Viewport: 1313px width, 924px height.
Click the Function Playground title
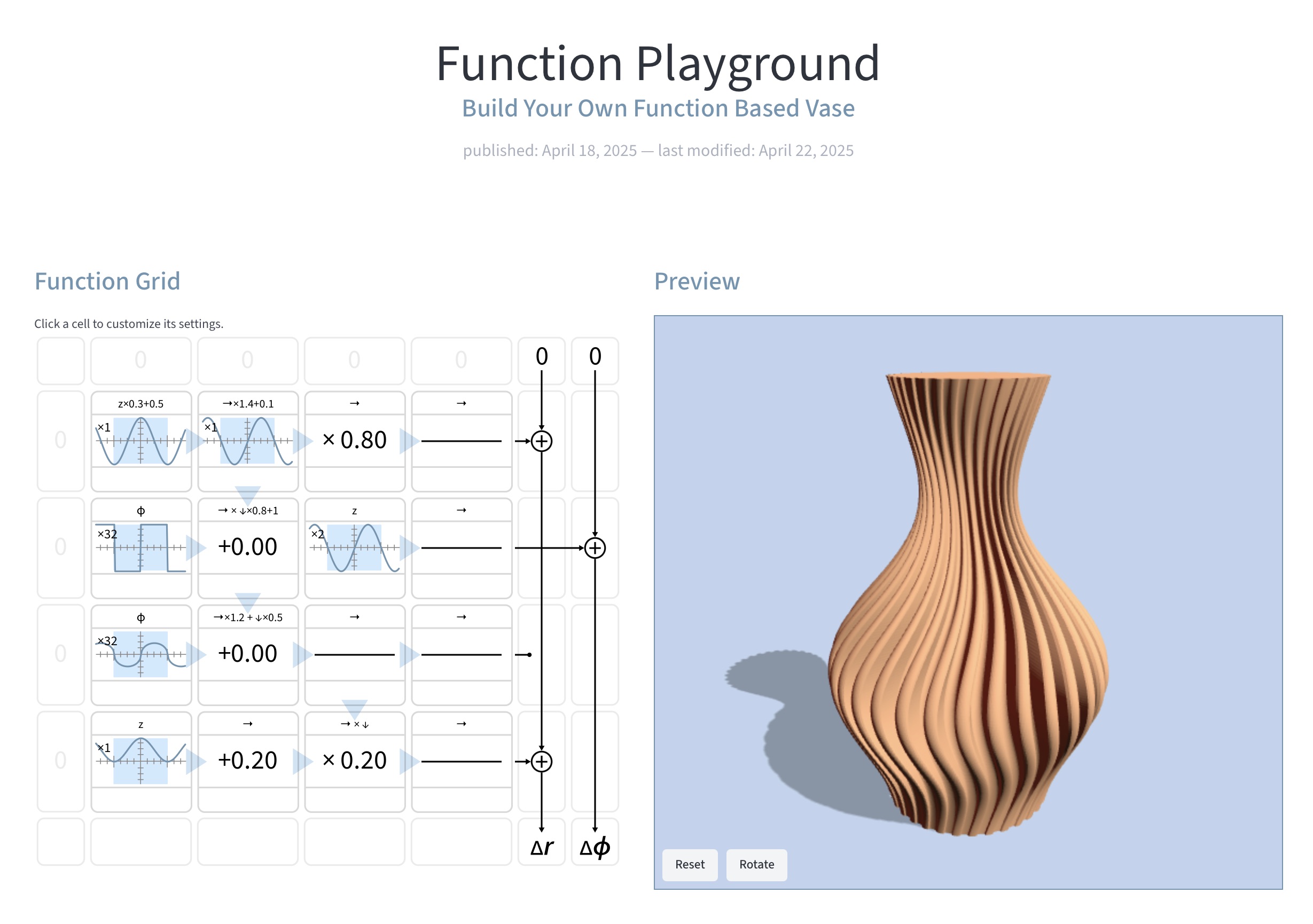coord(658,64)
